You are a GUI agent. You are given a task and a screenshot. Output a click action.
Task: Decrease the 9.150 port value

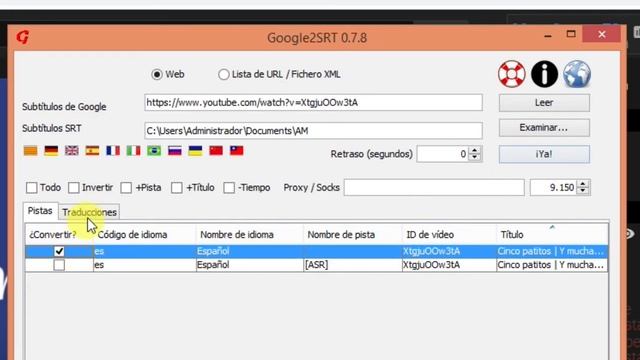(583, 191)
